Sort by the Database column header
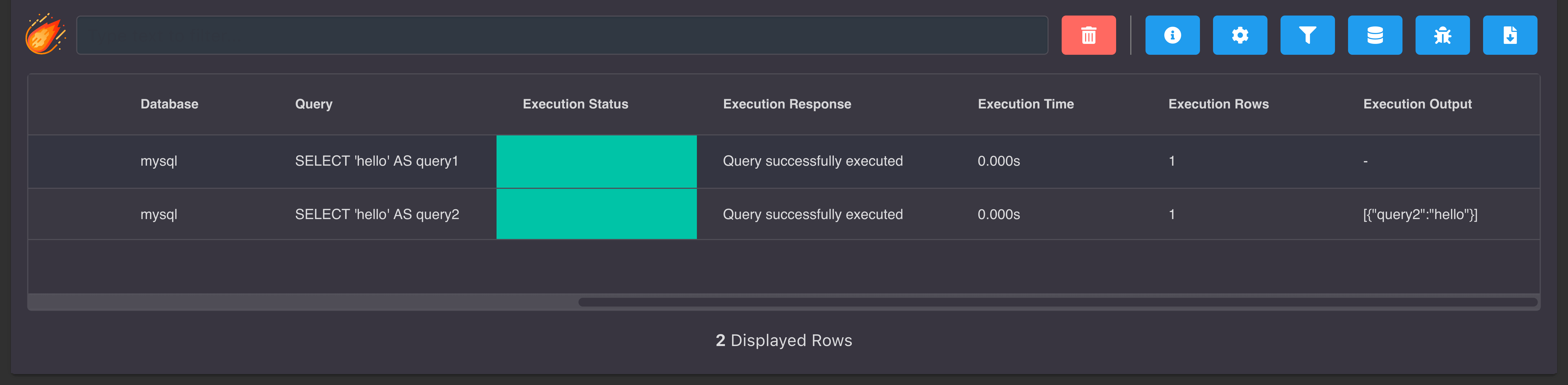 [169, 104]
